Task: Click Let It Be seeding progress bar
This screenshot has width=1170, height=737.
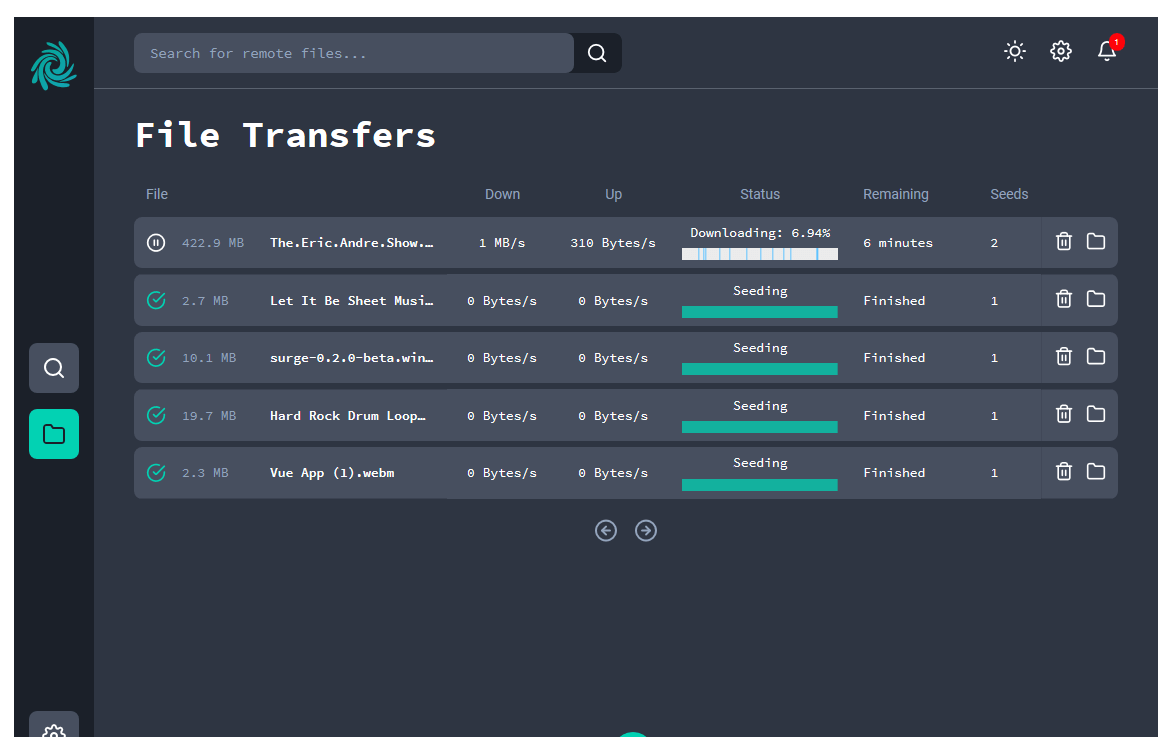Action: coord(760,312)
